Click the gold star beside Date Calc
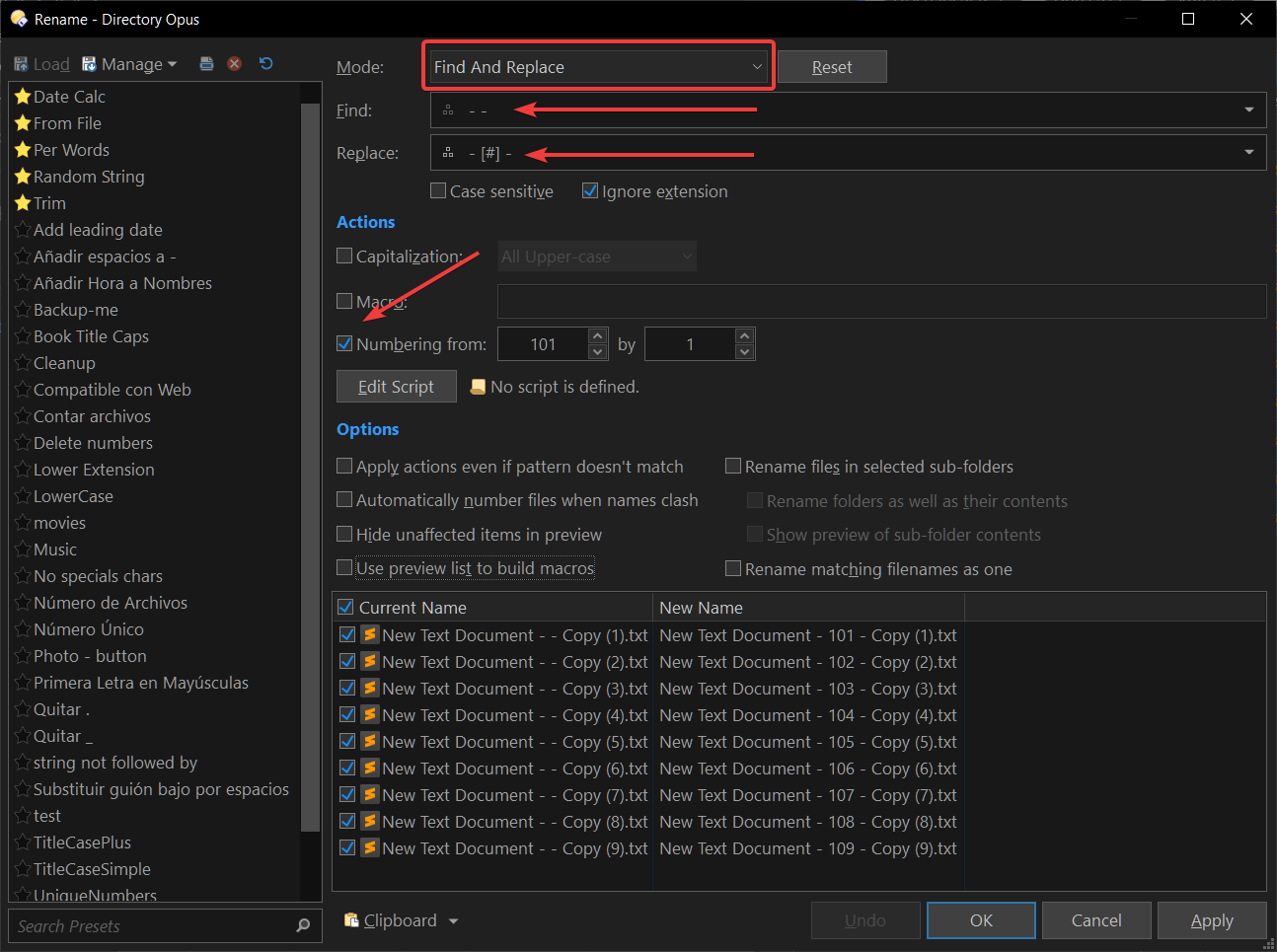The width and height of the screenshot is (1277, 952). tap(23, 97)
